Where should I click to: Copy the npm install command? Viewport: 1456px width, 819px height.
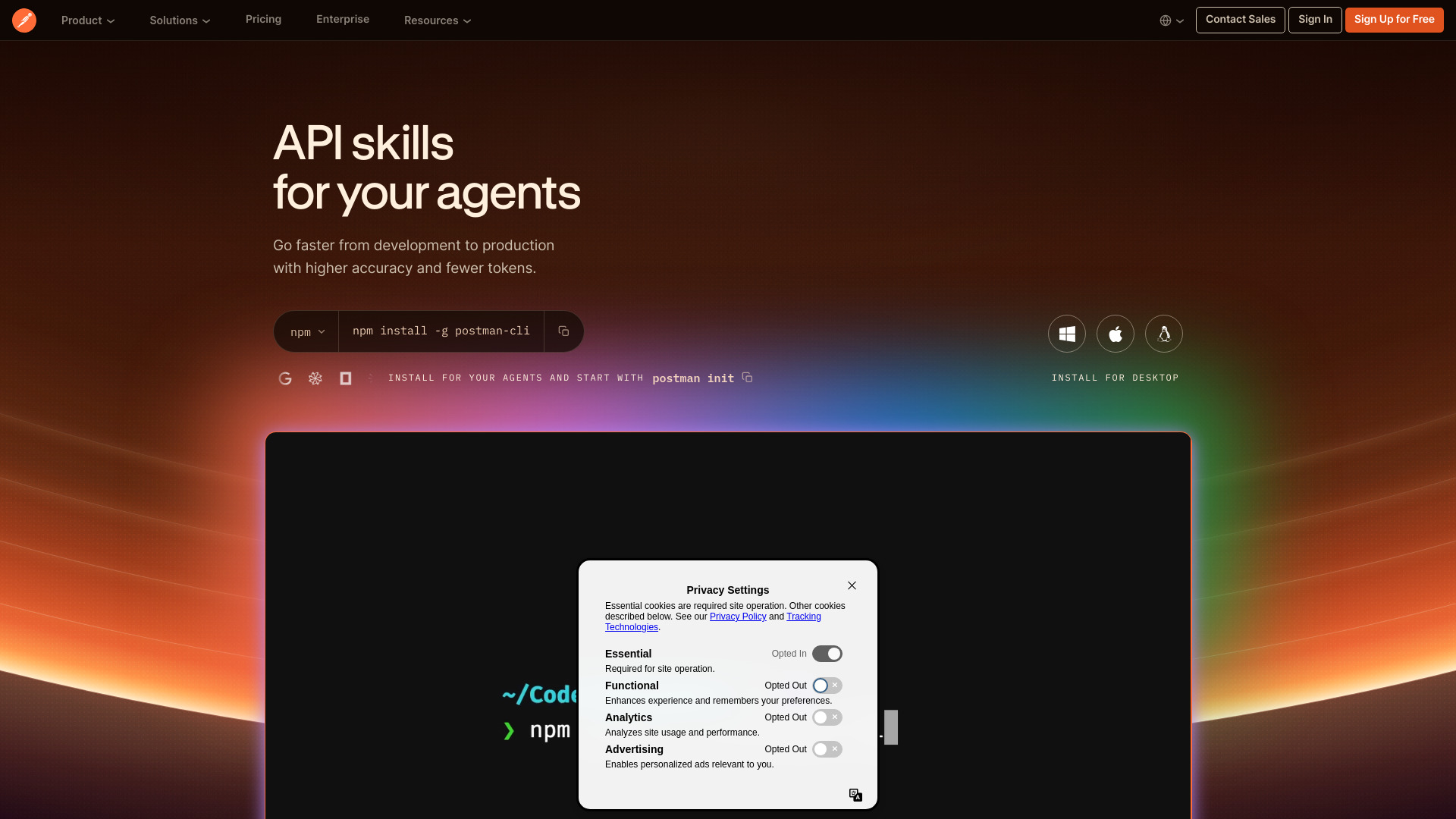click(x=563, y=331)
